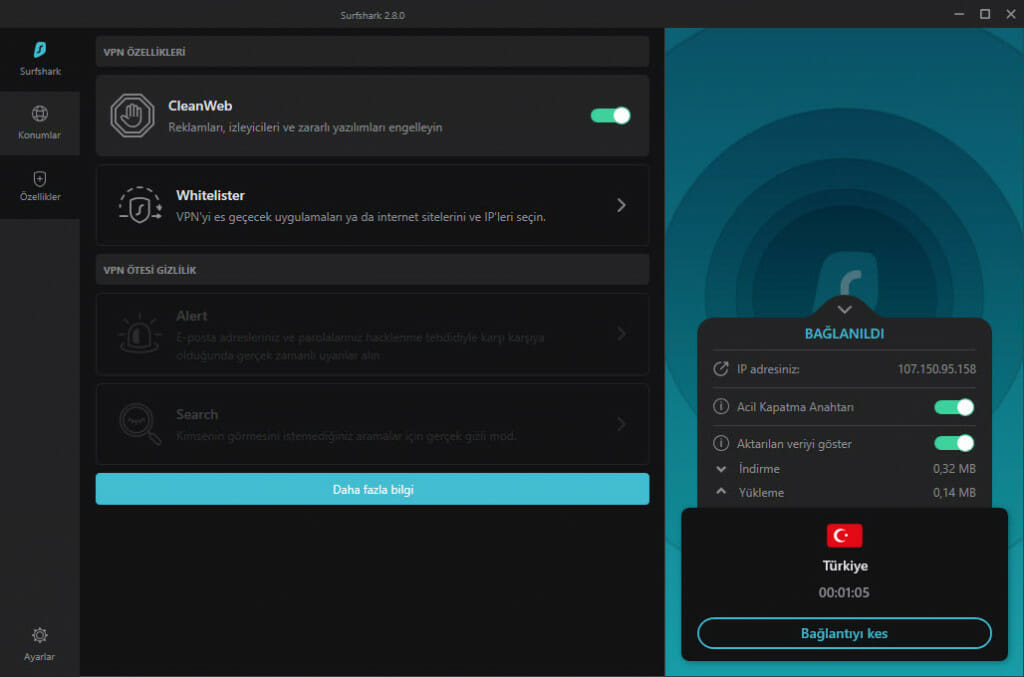This screenshot has height=677, width=1024.
Task: Open Whitelister via its chevron arrow
Action: [x=621, y=205]
